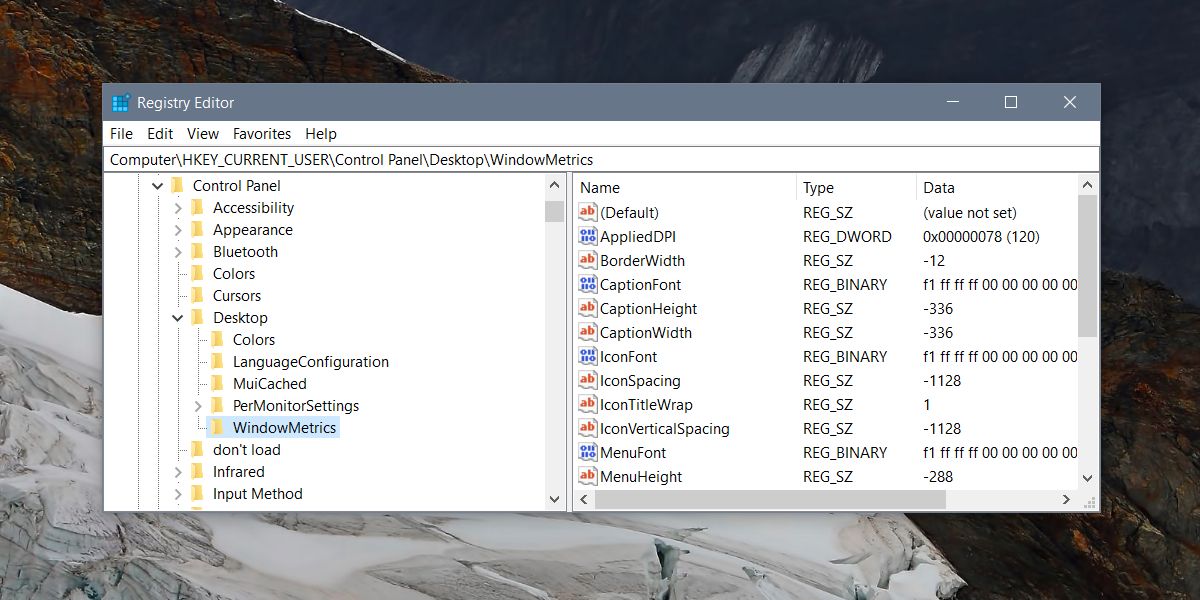Click the 0x00000078 (120) data cell
The width and height of the screenshot is (1200, 600).
tap(981, 237)
